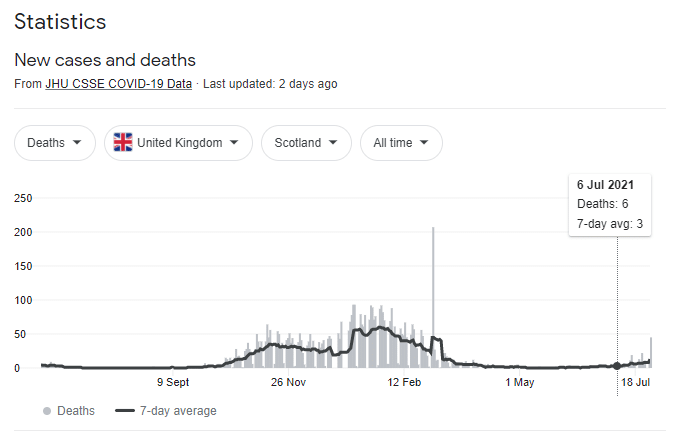Click the 26 Nov date axis label
This screenshot has width=673, height=432.
(x=288, y=382)
